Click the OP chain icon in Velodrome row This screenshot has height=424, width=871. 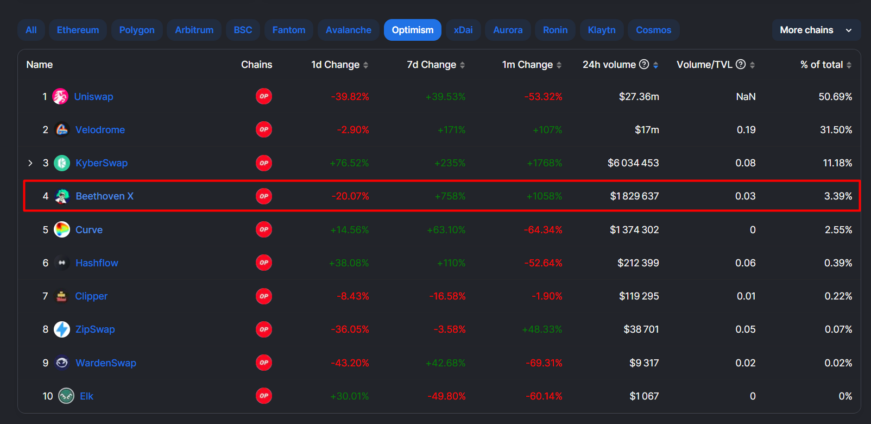pyautogui.click(x=264, y=130)
